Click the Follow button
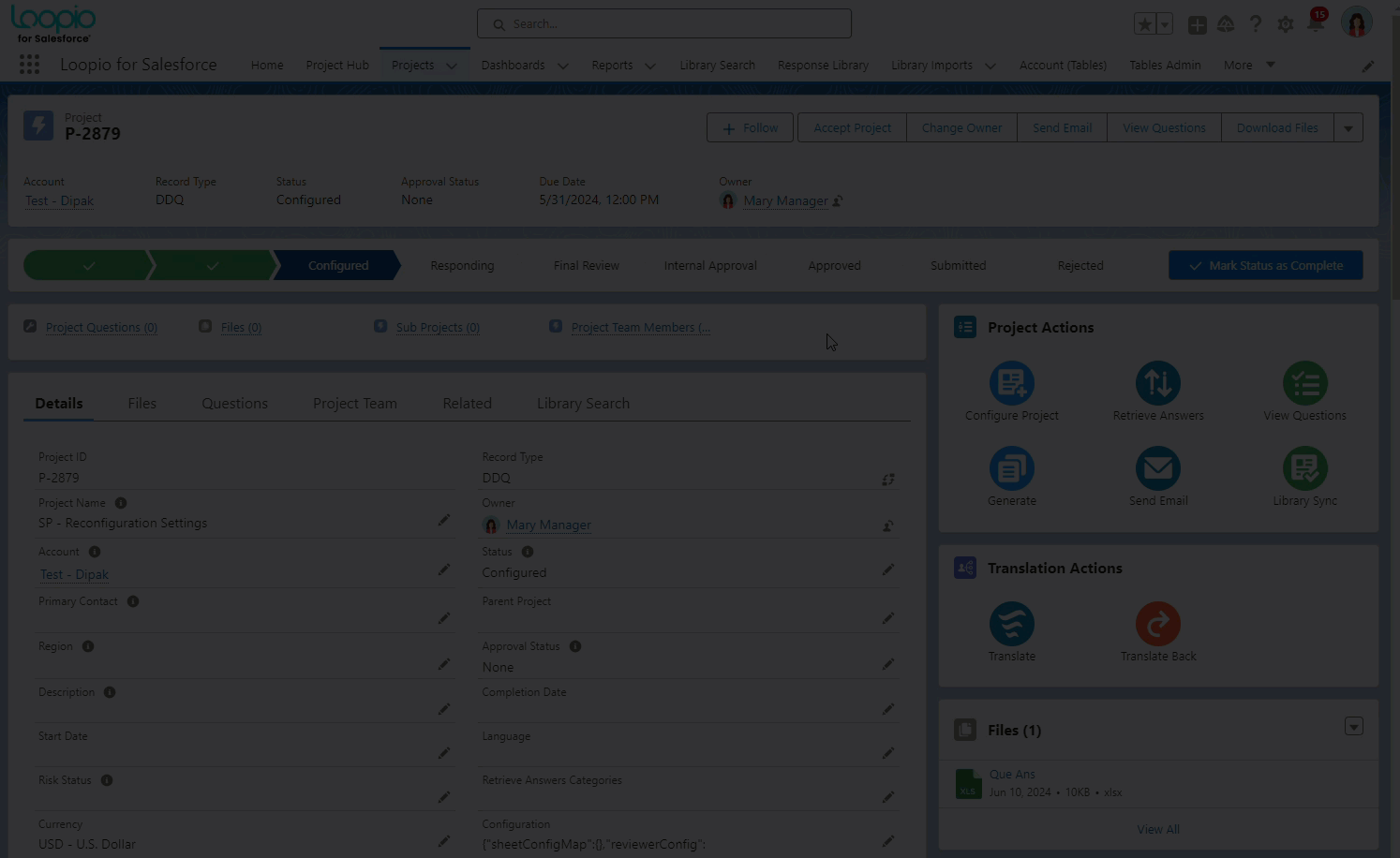Viewport: 1400px width, 858px height. pos(750,127)
